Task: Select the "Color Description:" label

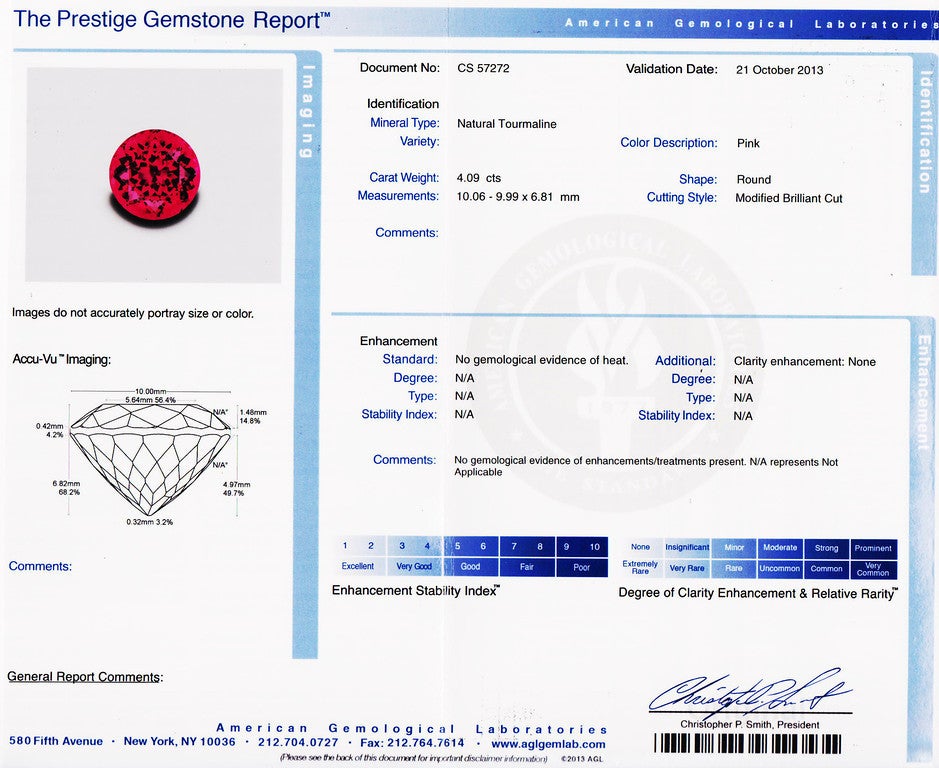Action: coord(669,143)
